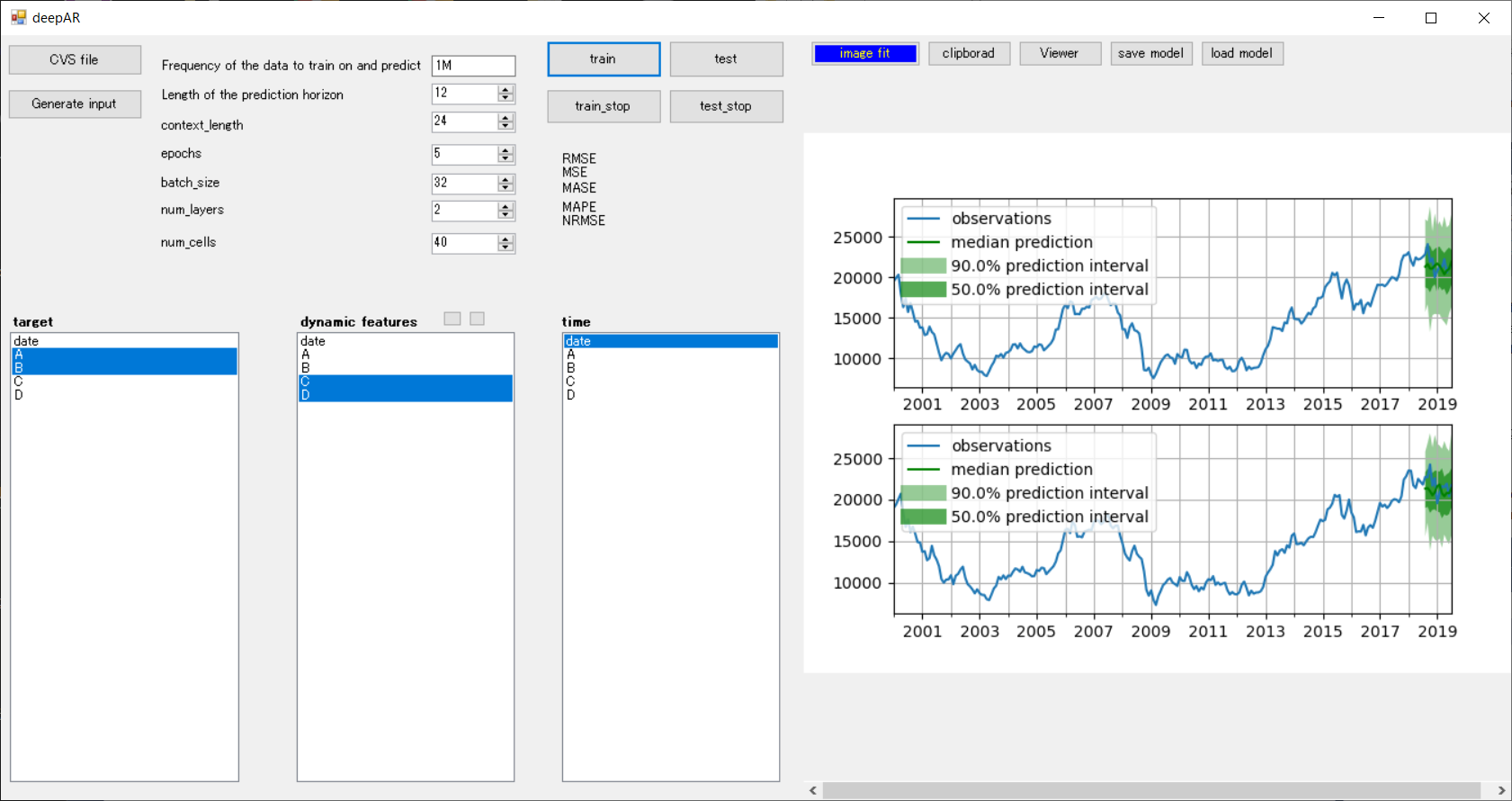Select C in the target list

tap(124, 382)
